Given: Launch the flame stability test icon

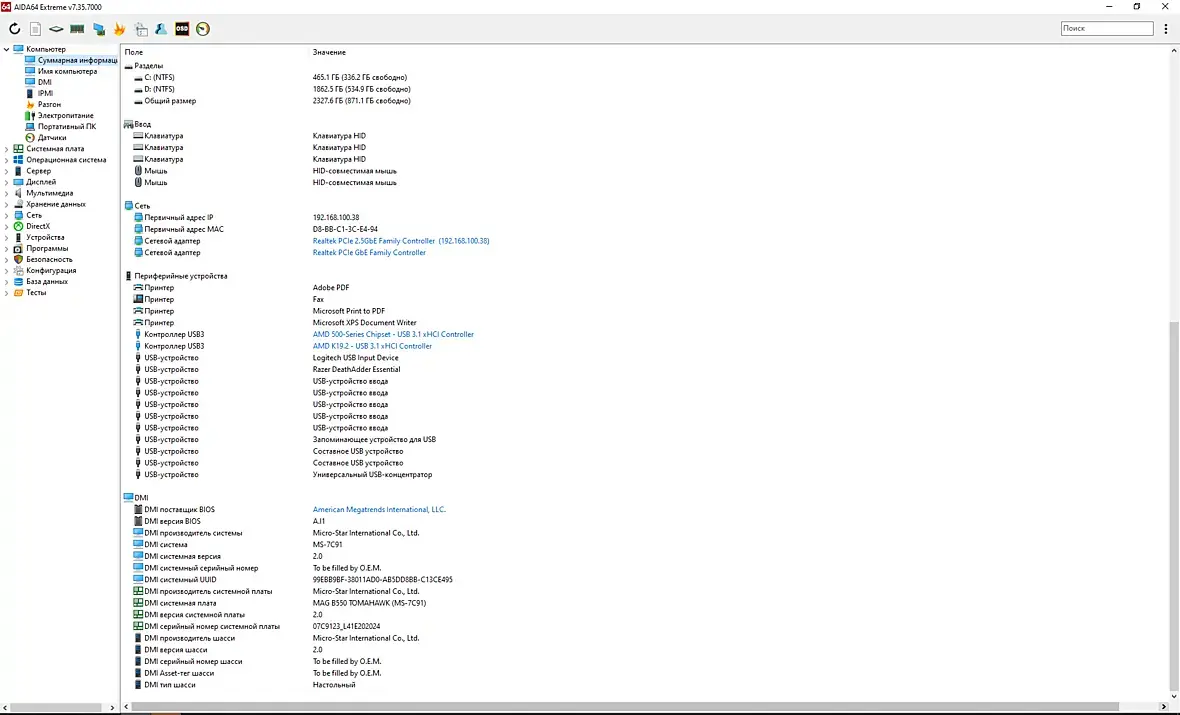Looking at the screenshot, I should pos(119,29).
